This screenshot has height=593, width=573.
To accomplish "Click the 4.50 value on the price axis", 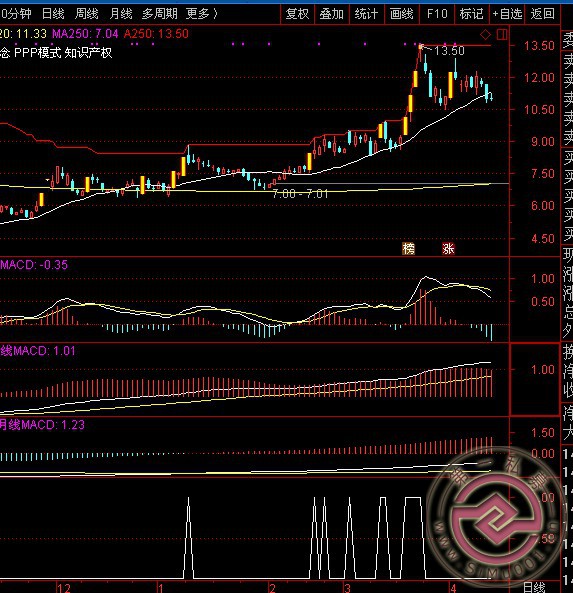I will [543, 239].
